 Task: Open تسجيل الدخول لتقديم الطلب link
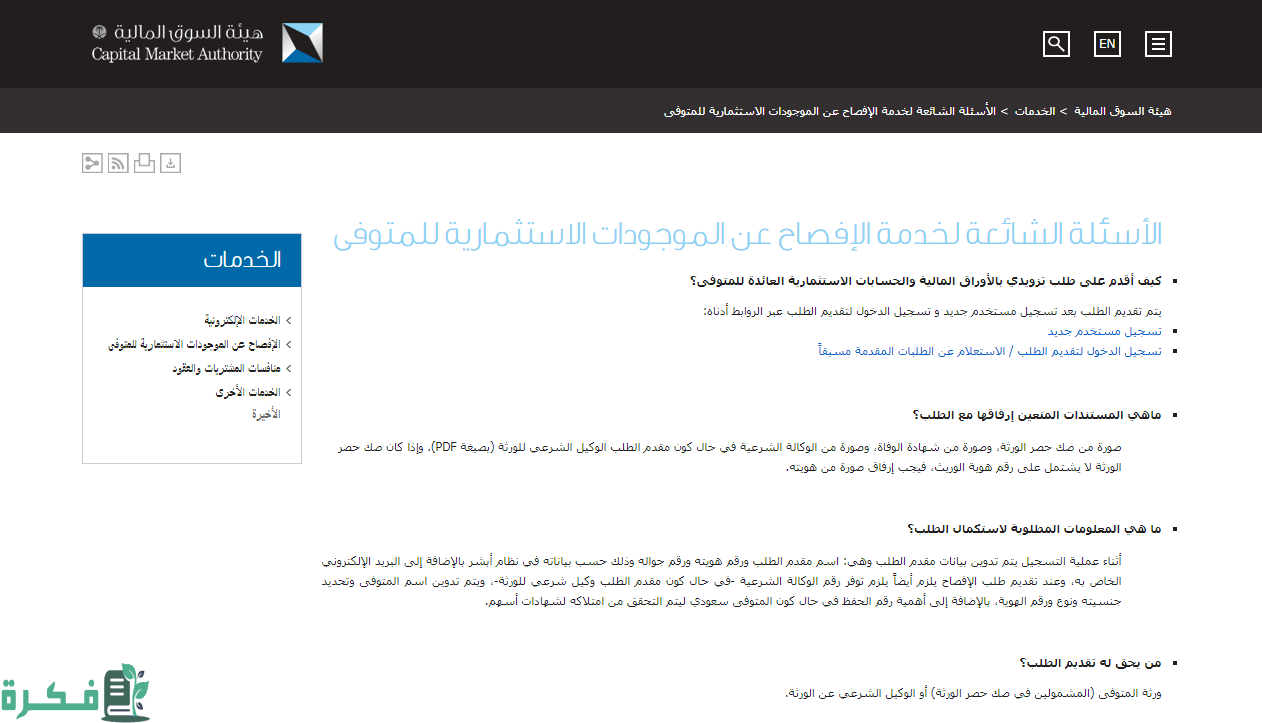click(x=989, y=351)
